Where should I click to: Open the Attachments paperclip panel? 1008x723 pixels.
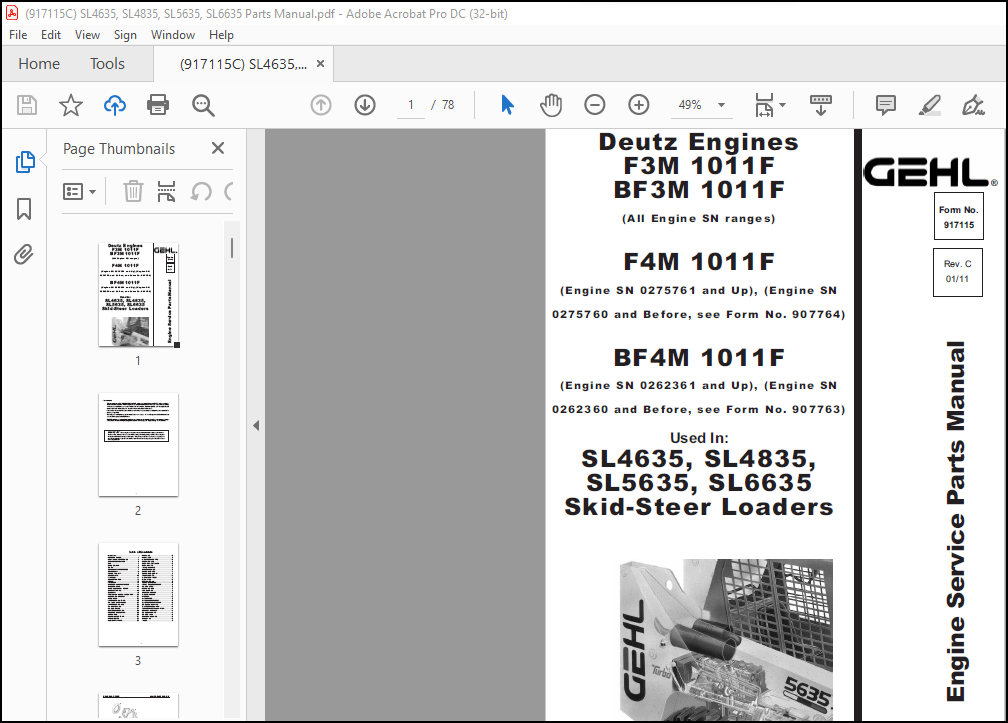24,254
